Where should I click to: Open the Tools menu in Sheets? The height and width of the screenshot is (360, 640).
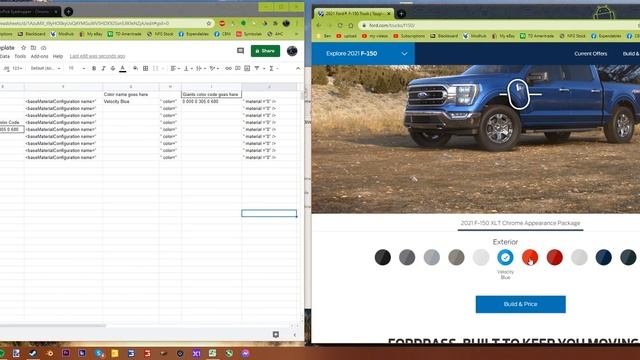[20, 56]
